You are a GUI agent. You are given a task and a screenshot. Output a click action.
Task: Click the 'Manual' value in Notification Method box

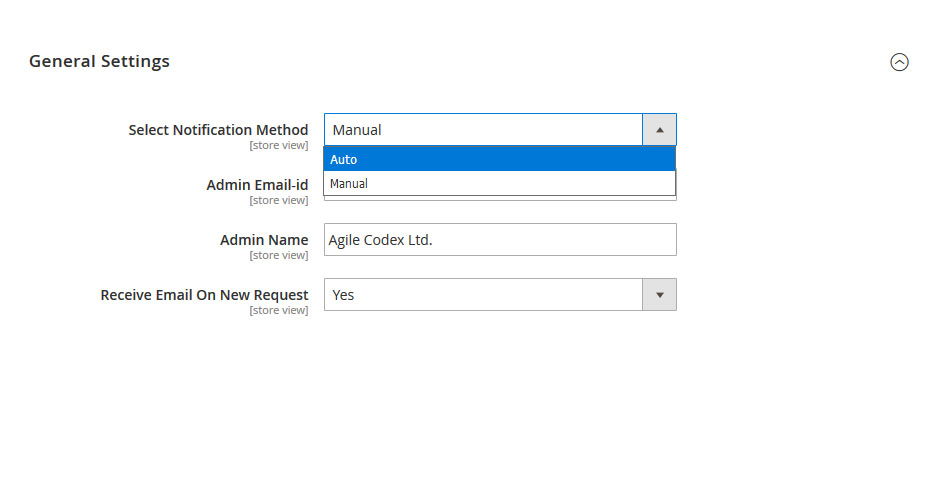point(357,130)
